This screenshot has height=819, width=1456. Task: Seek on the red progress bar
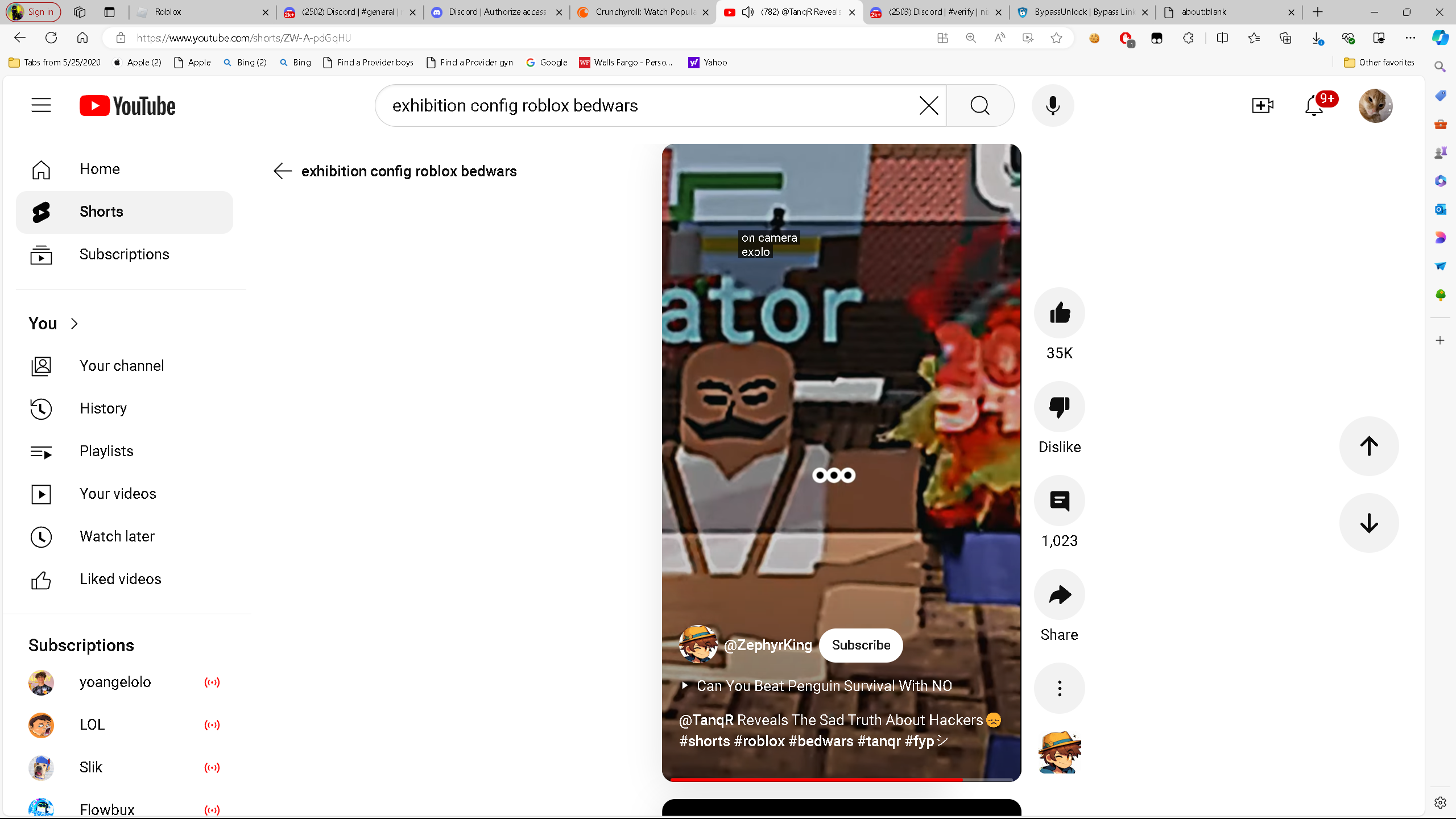(841, 779)
